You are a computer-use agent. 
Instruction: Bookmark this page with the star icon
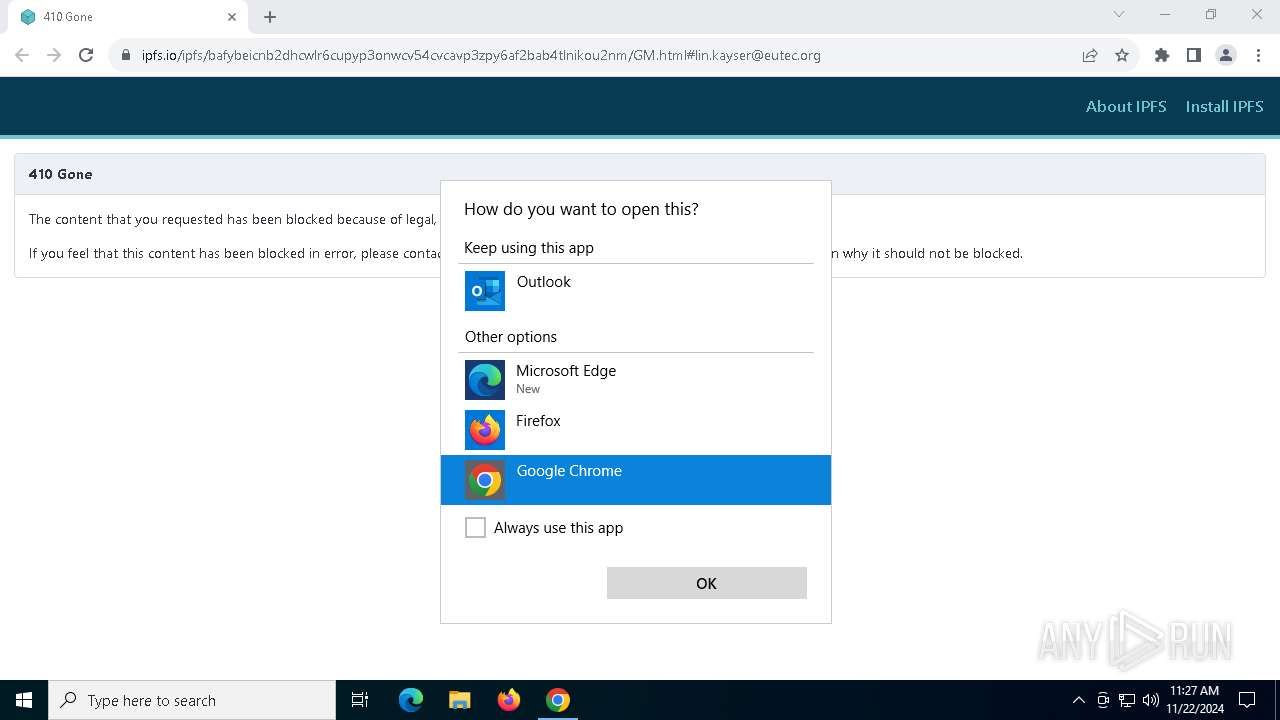(x=1122, y=55)
